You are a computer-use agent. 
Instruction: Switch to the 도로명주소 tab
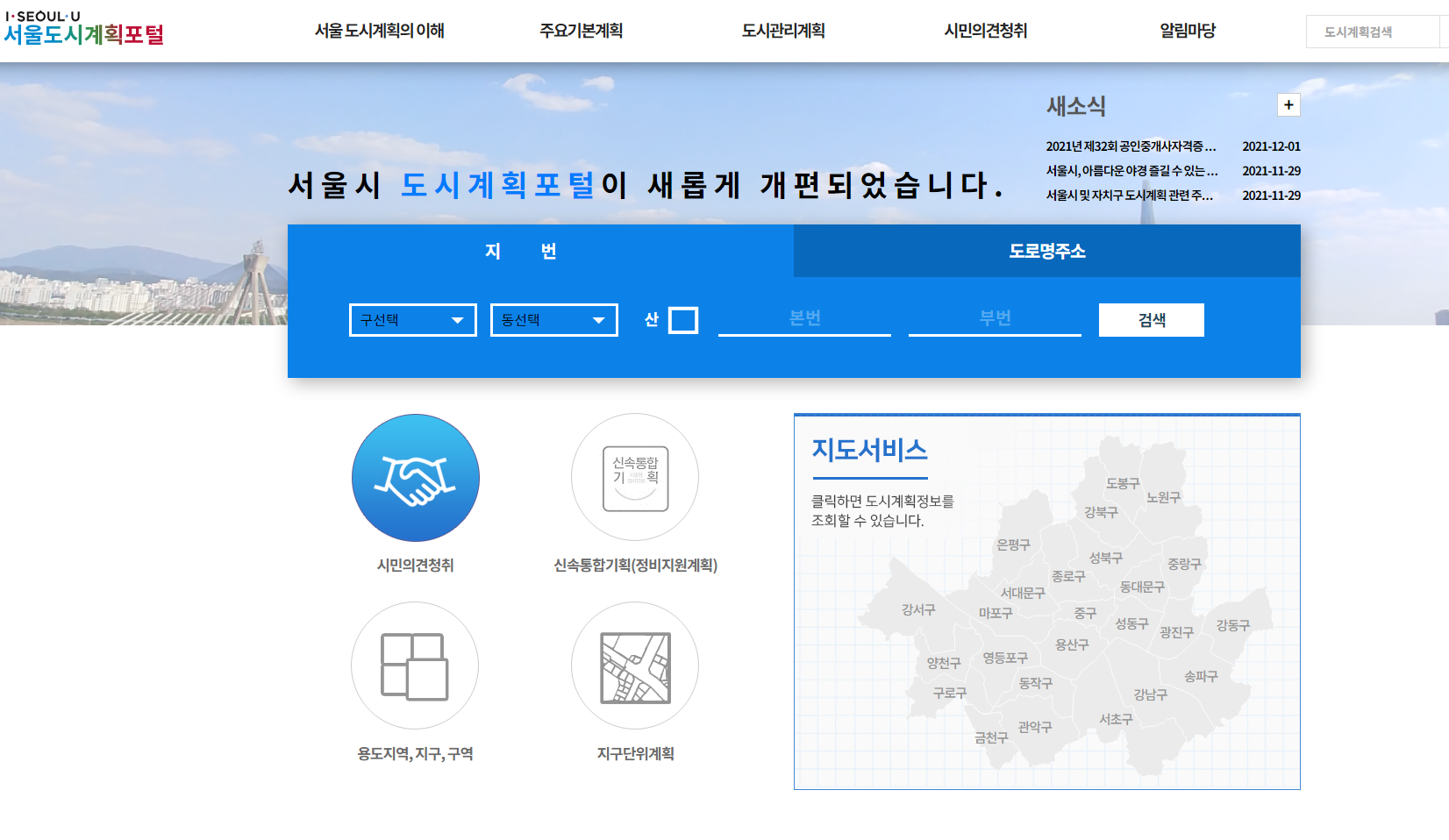[1047, 251]
